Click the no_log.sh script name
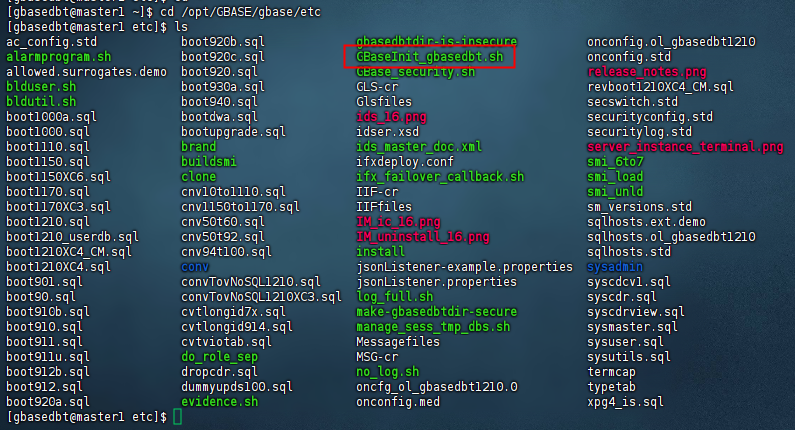The width and height of the screenshot is (795, 430). pyautogui.click(x=387, y=372)
